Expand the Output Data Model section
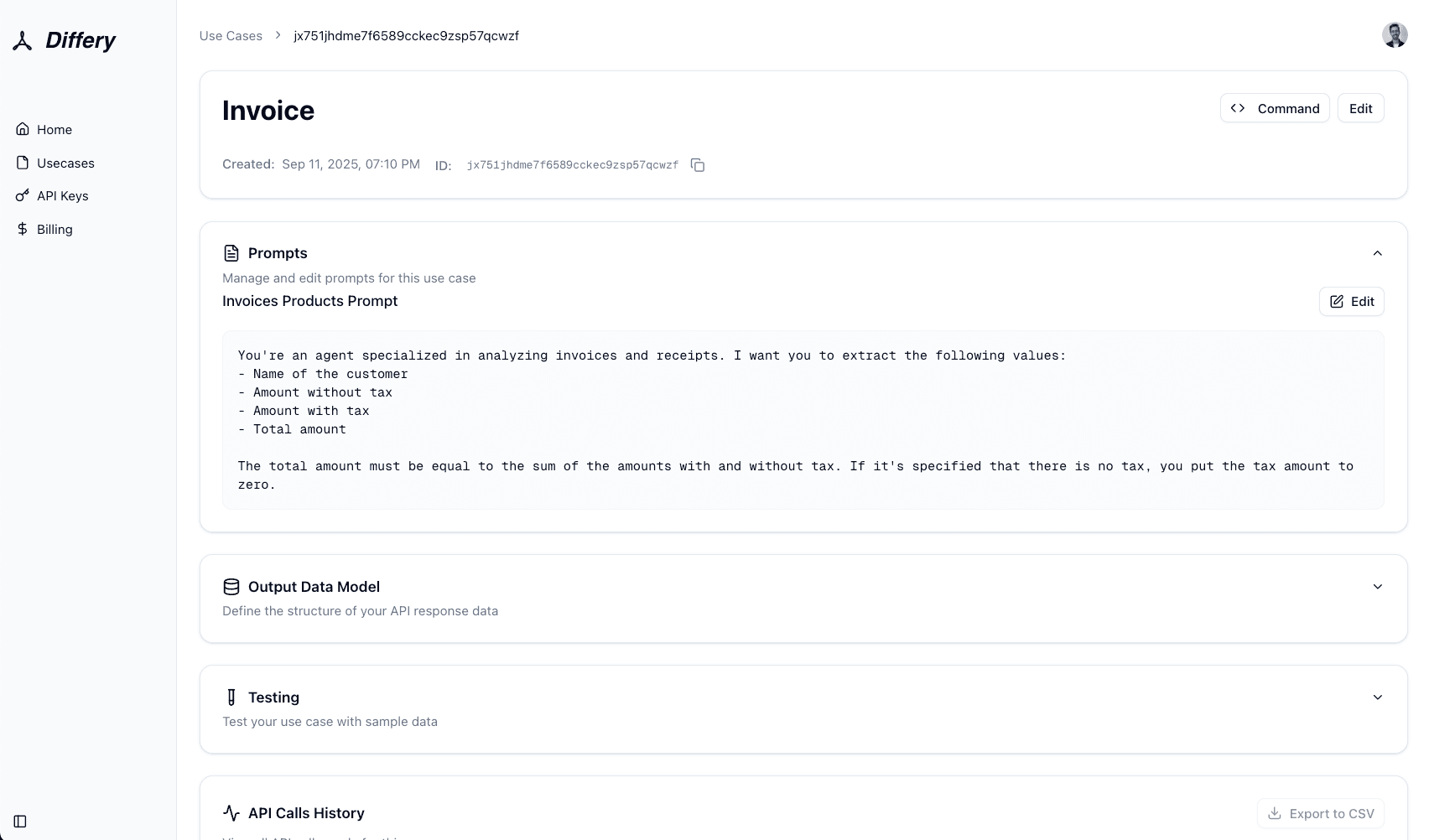The height and width of the screenshot is (840, 1429). tap(1377, 587)
